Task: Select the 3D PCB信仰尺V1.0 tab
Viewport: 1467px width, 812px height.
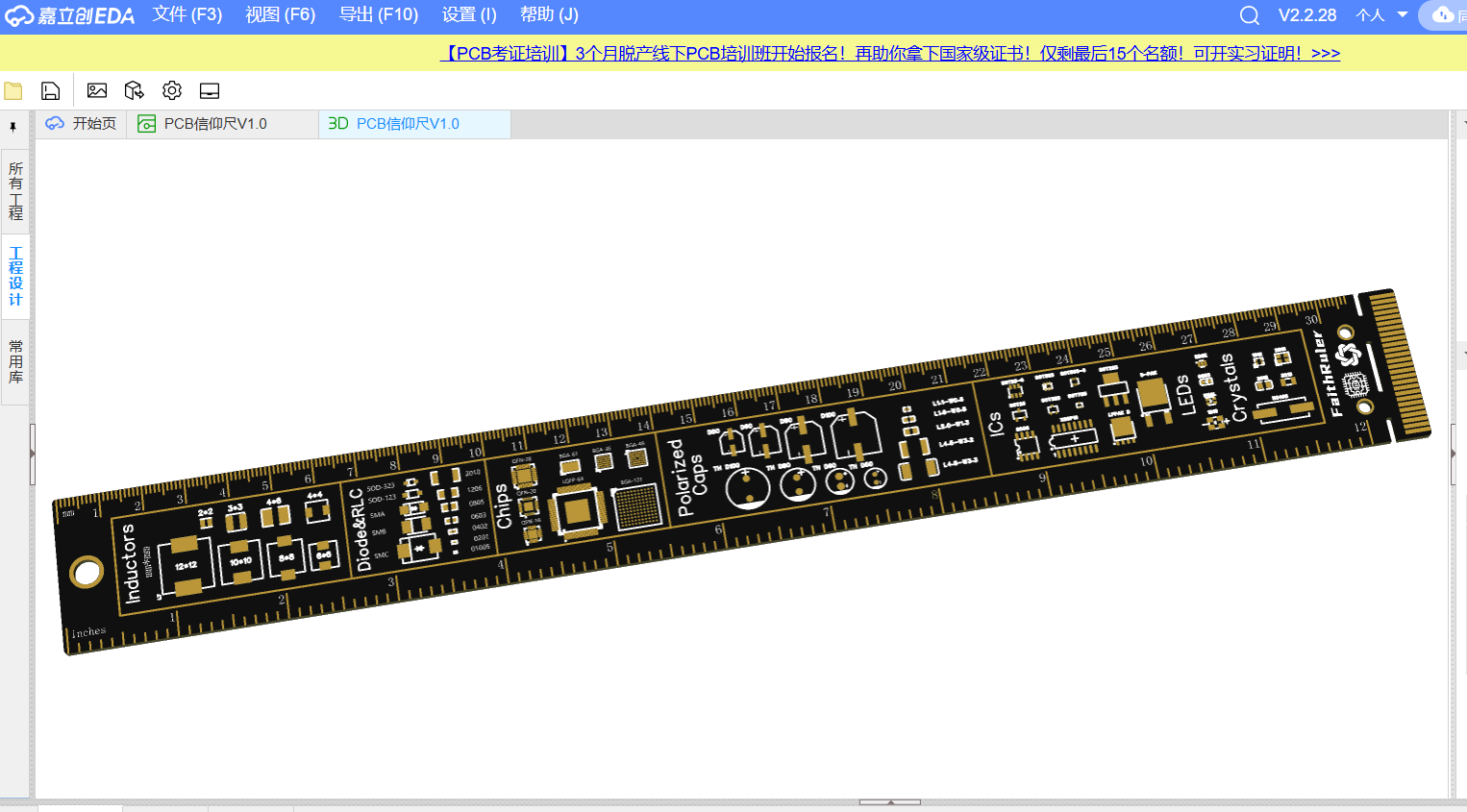Action: pyautogui.click(x=414, y=124)
